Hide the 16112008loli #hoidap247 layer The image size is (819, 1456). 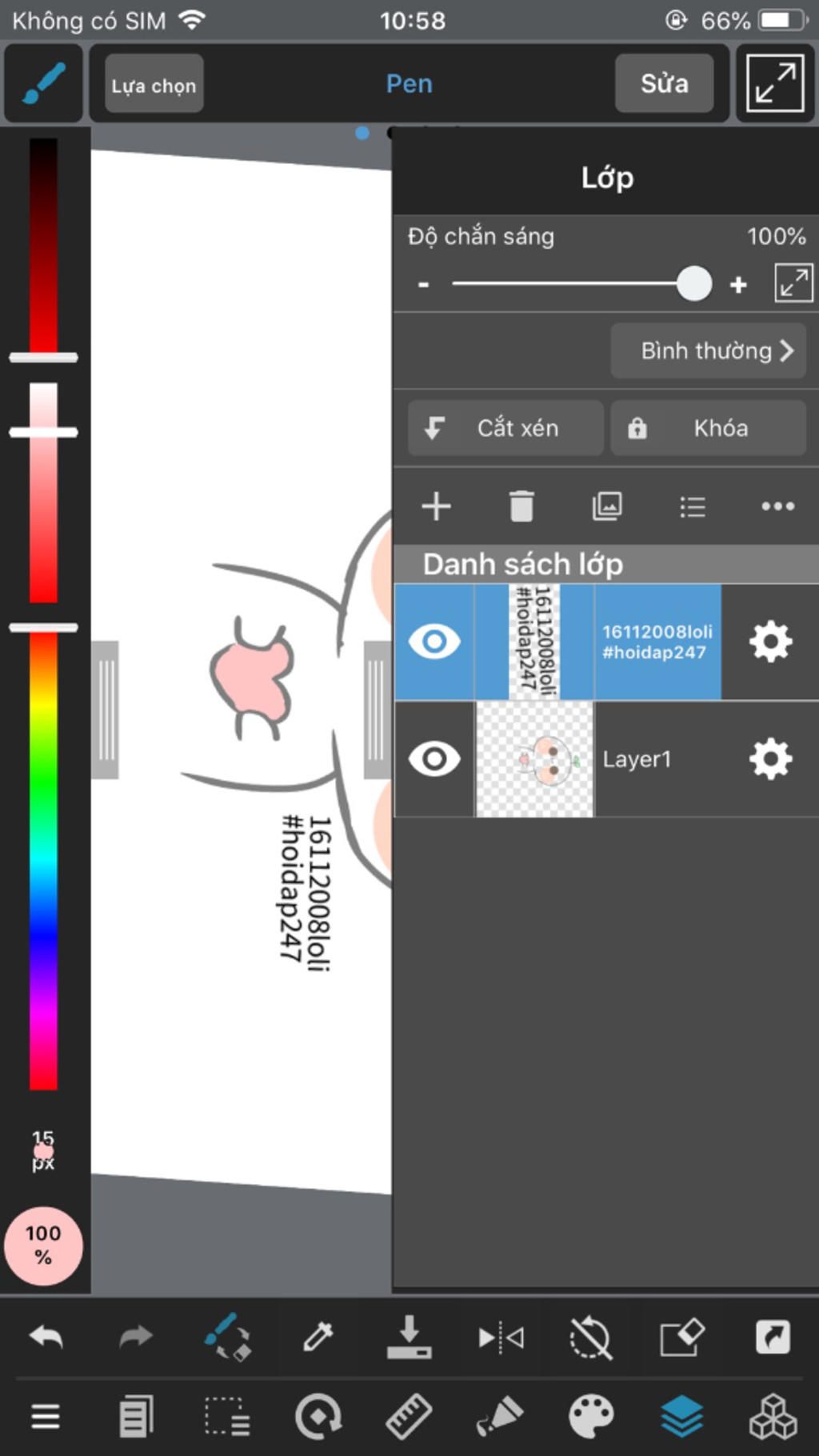(434, 642)
